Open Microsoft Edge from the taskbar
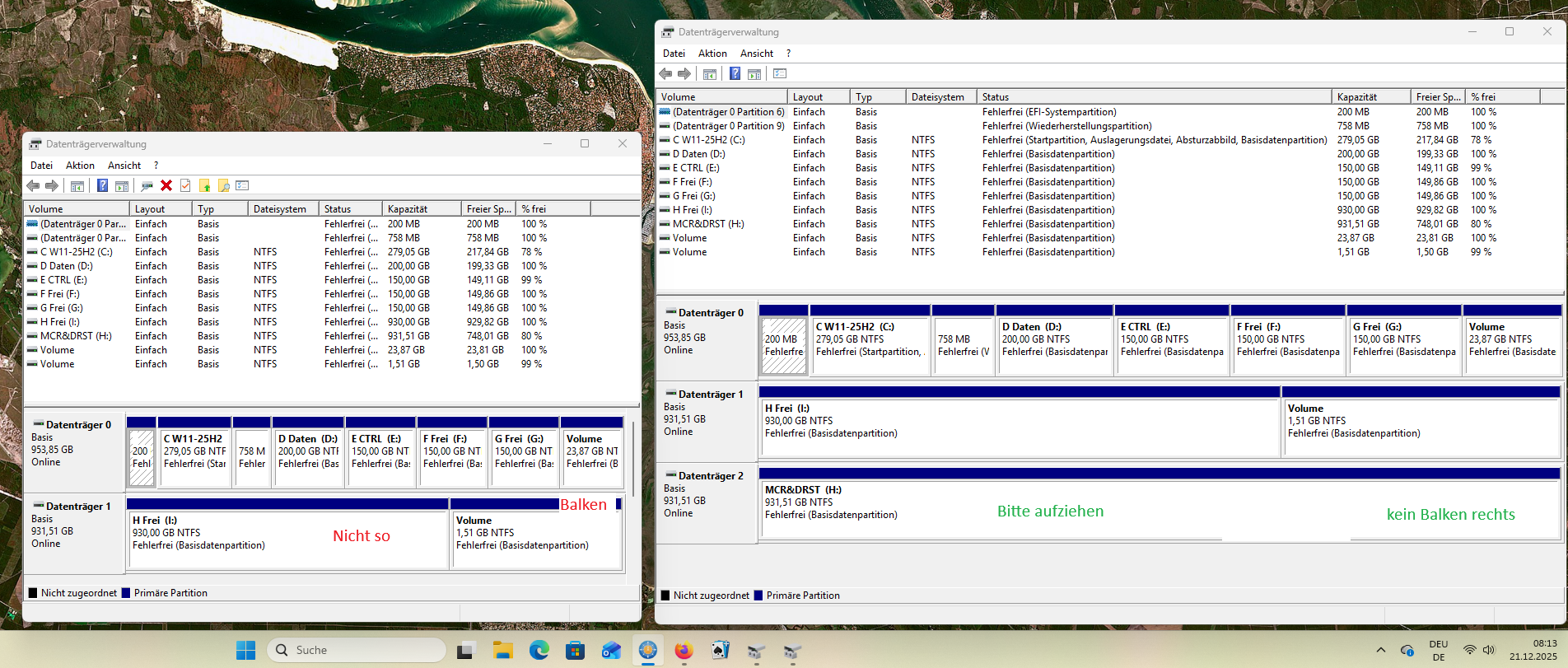This screenshot has width=1568, height=668. pyautogui.click(x=539, y=650)
